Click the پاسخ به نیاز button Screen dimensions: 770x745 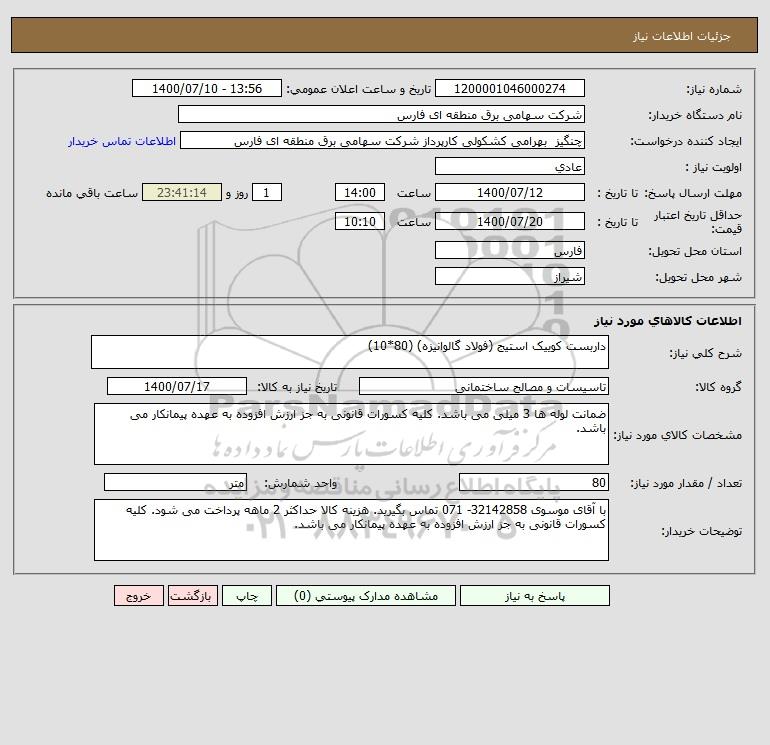534,596
